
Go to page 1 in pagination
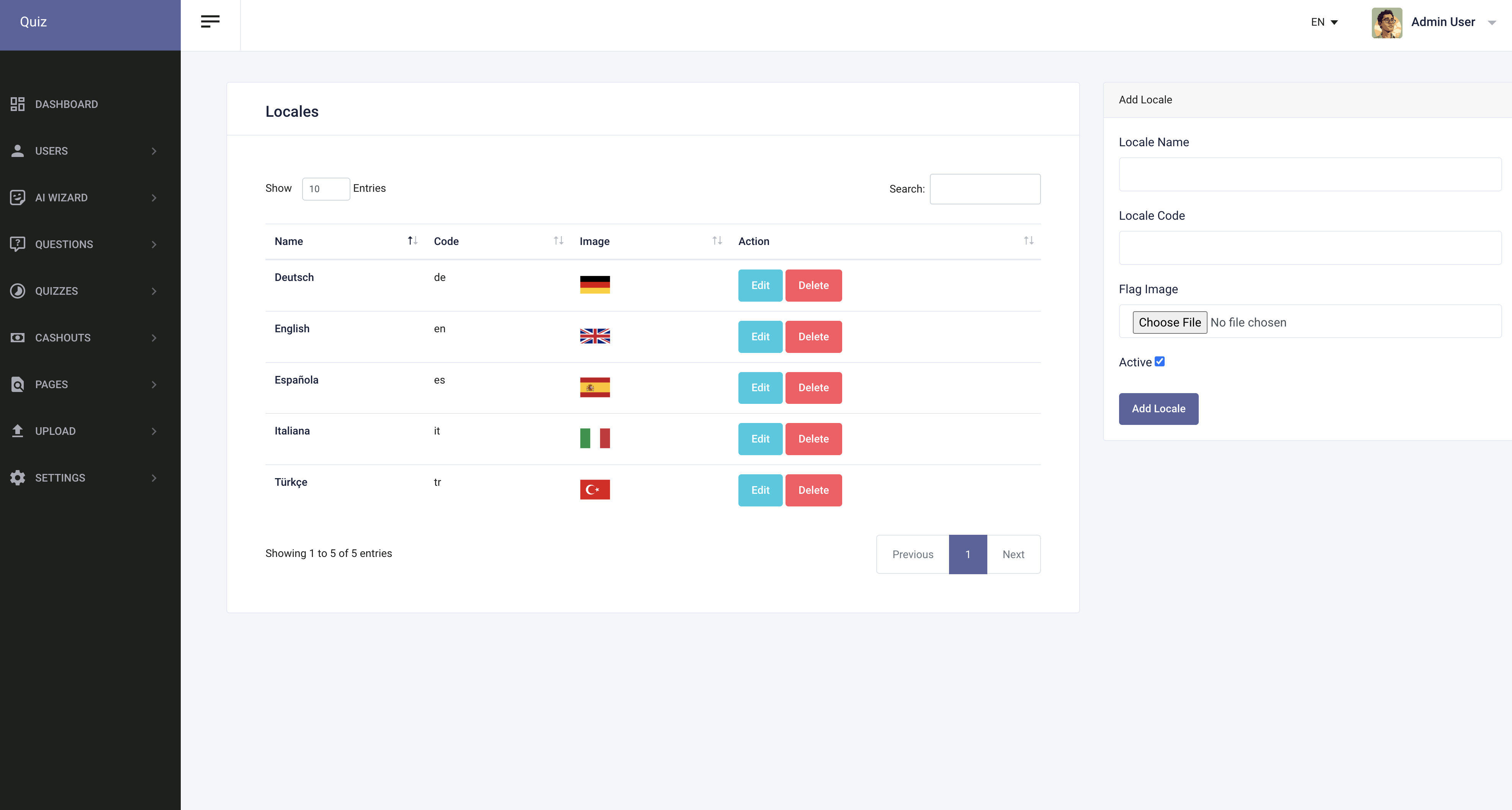[967, 554]
